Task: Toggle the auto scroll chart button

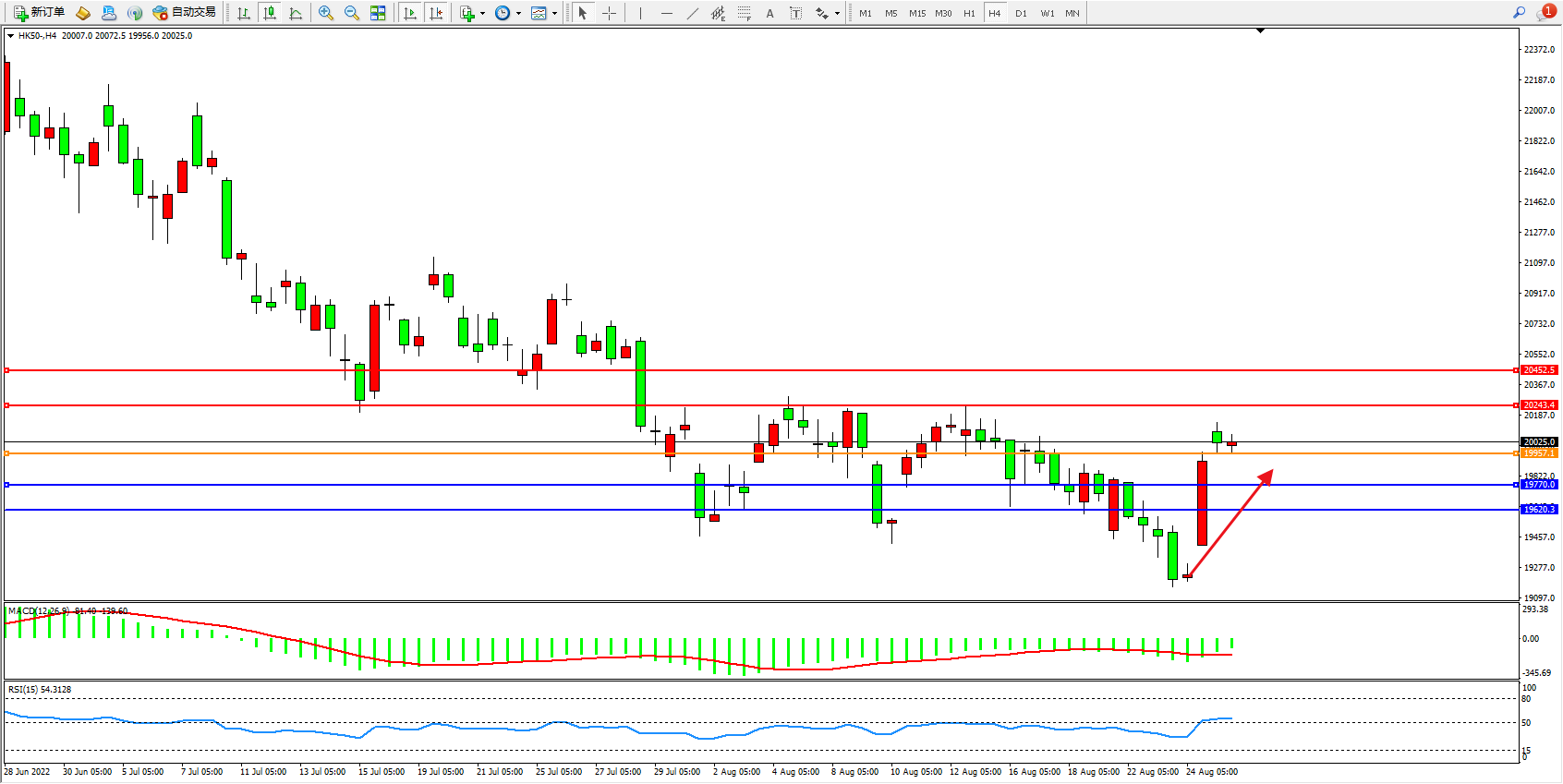Action: (410, 13)
